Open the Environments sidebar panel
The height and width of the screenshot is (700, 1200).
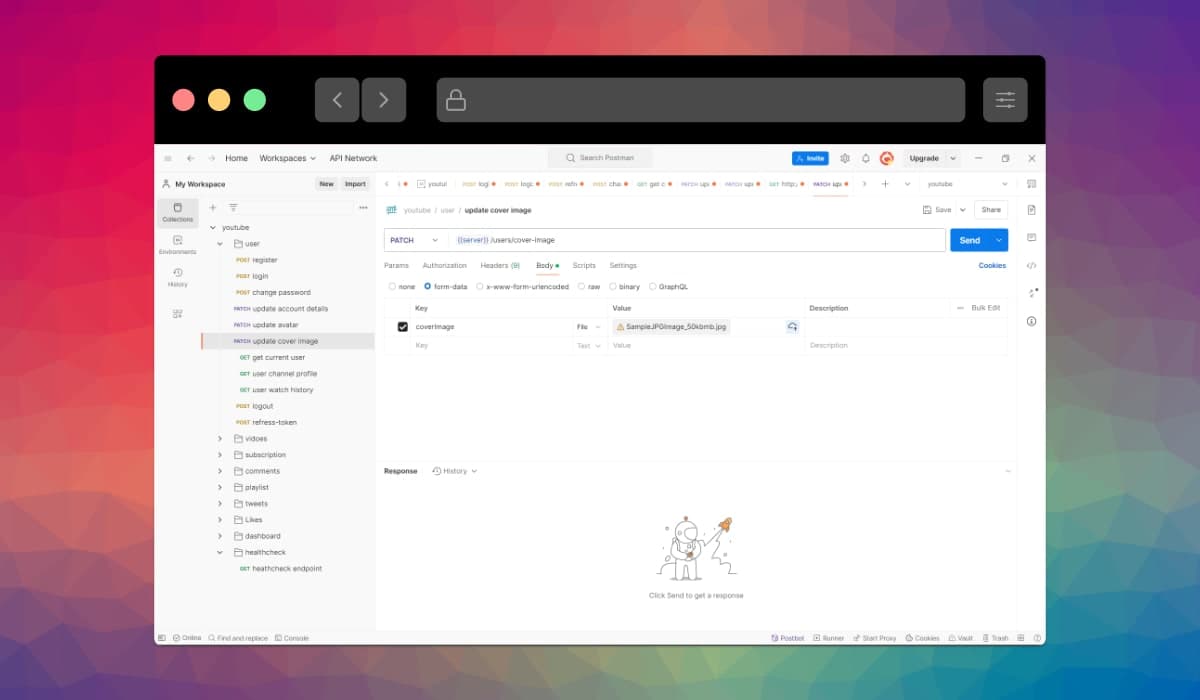178,245
